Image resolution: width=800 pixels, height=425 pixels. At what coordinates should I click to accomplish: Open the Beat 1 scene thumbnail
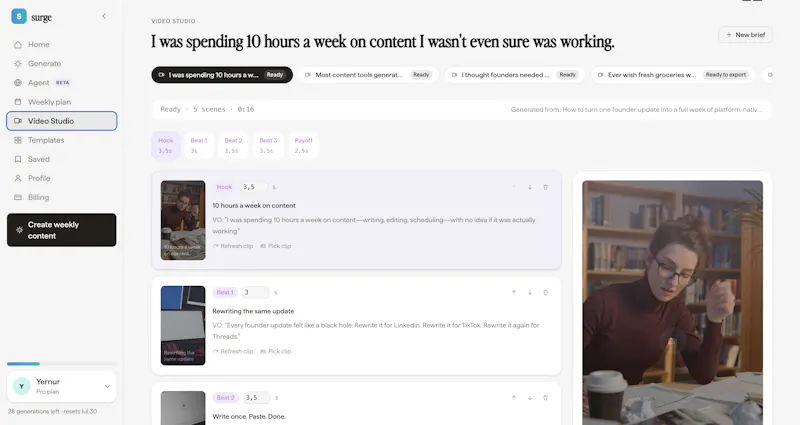point(183,326)
